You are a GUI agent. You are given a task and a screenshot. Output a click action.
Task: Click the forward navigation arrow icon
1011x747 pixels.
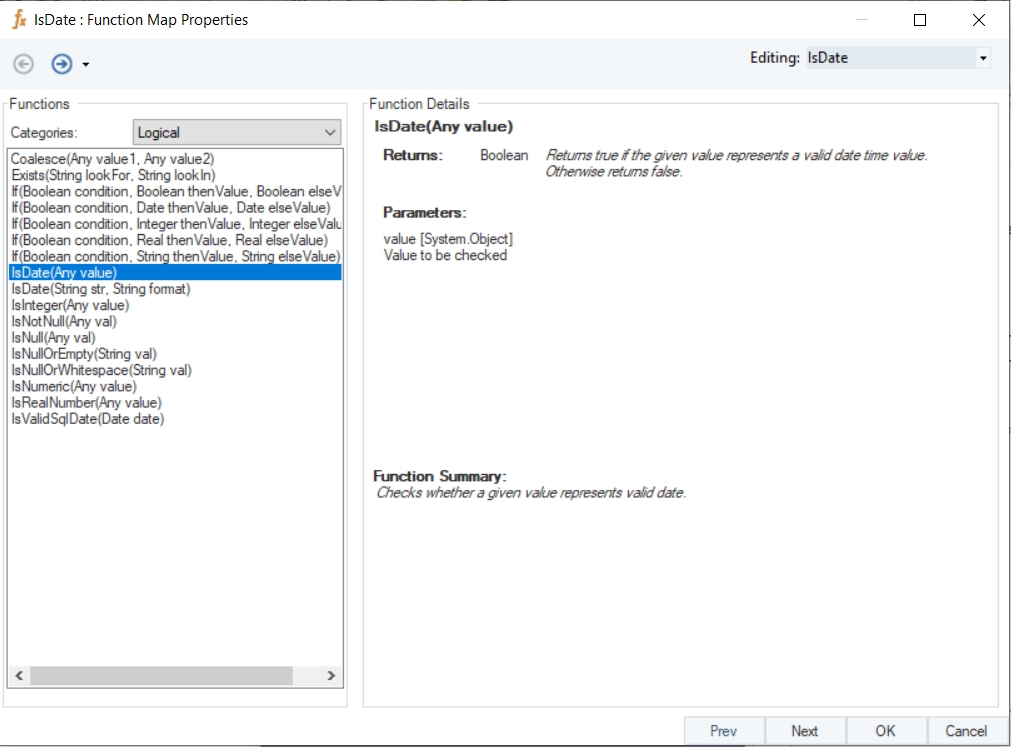[62, 64]
